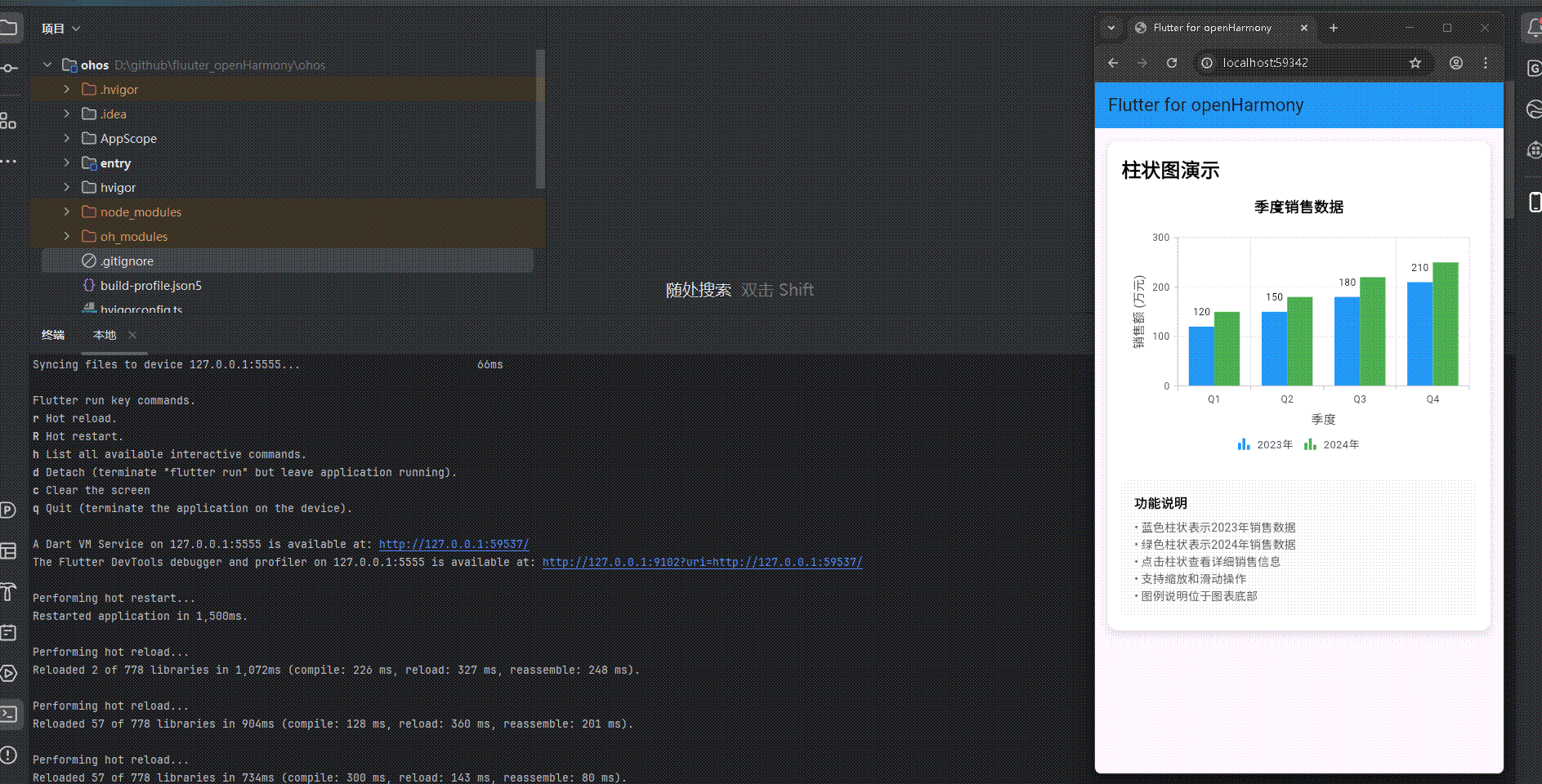Toggle the 2023年 legend series

click(1265, 444)
